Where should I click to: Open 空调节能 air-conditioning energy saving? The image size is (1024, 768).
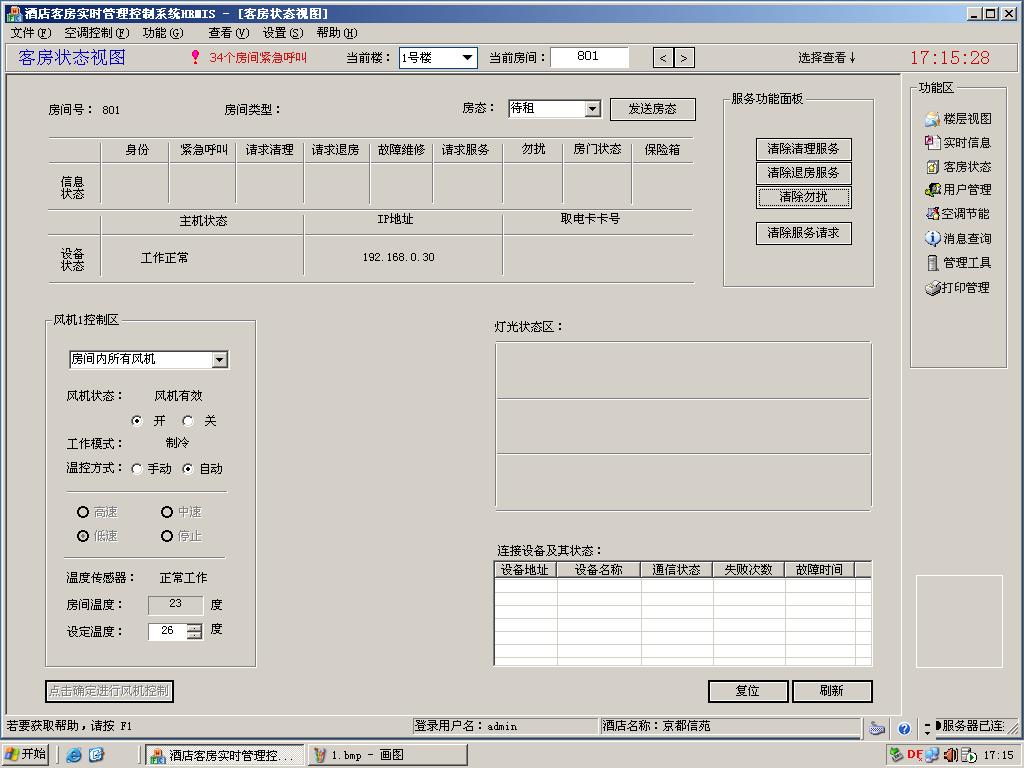click(x=958, y=213)
